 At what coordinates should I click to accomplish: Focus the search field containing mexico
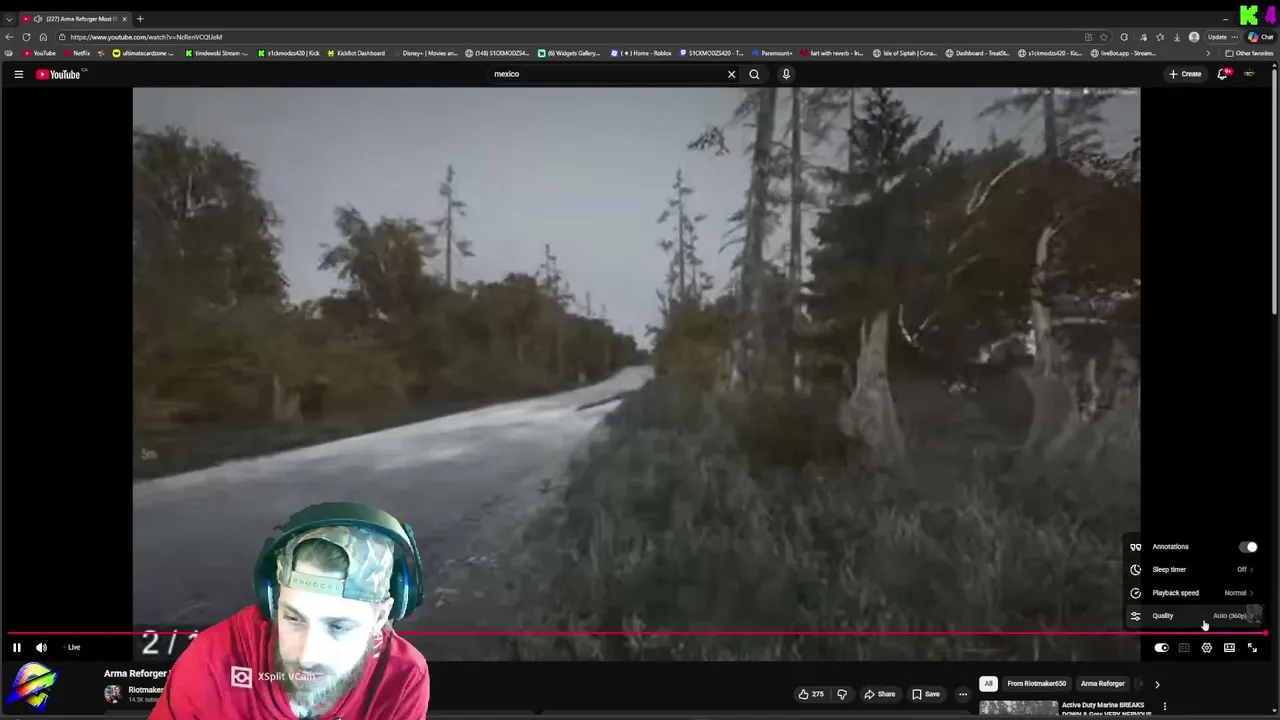click(605, 74)
